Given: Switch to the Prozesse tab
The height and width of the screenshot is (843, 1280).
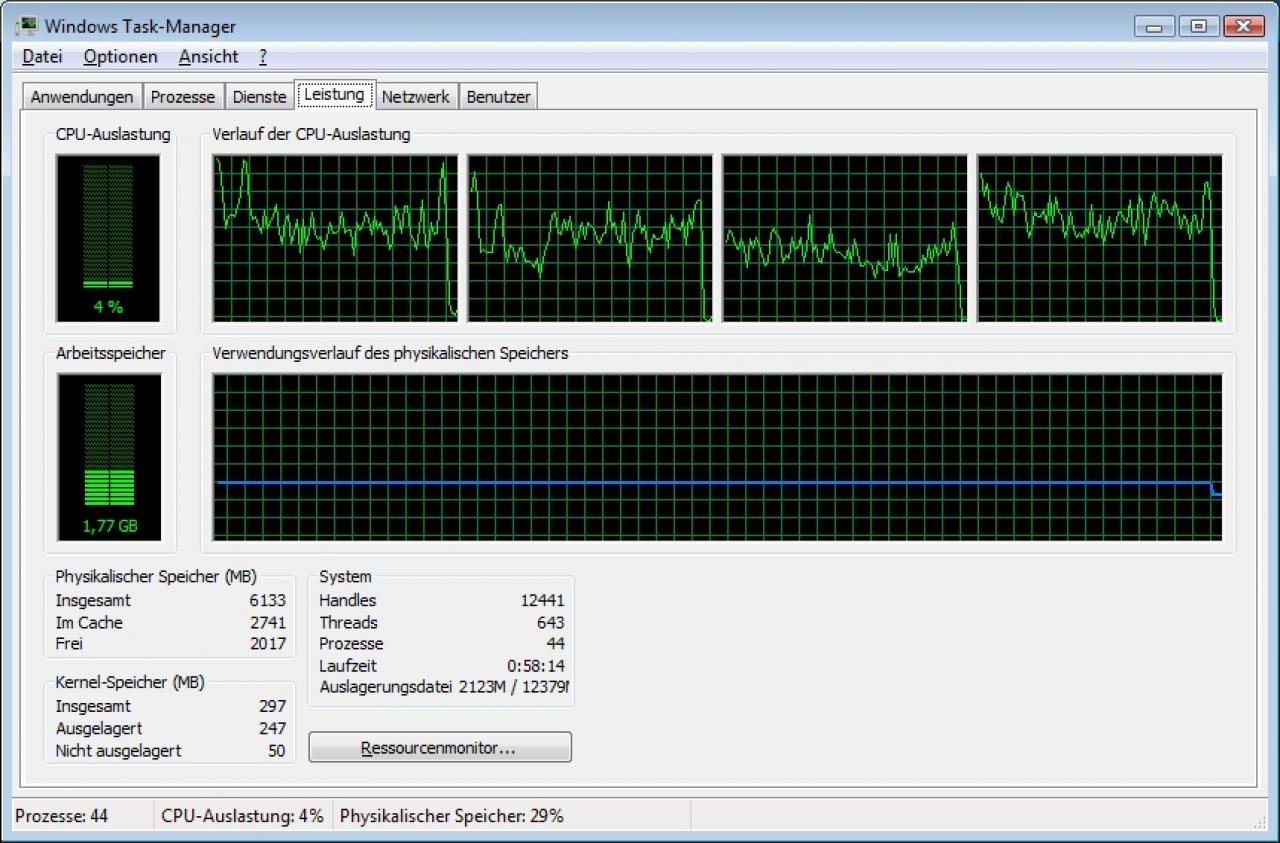Looking at the screenshot, I should [183, 97].
